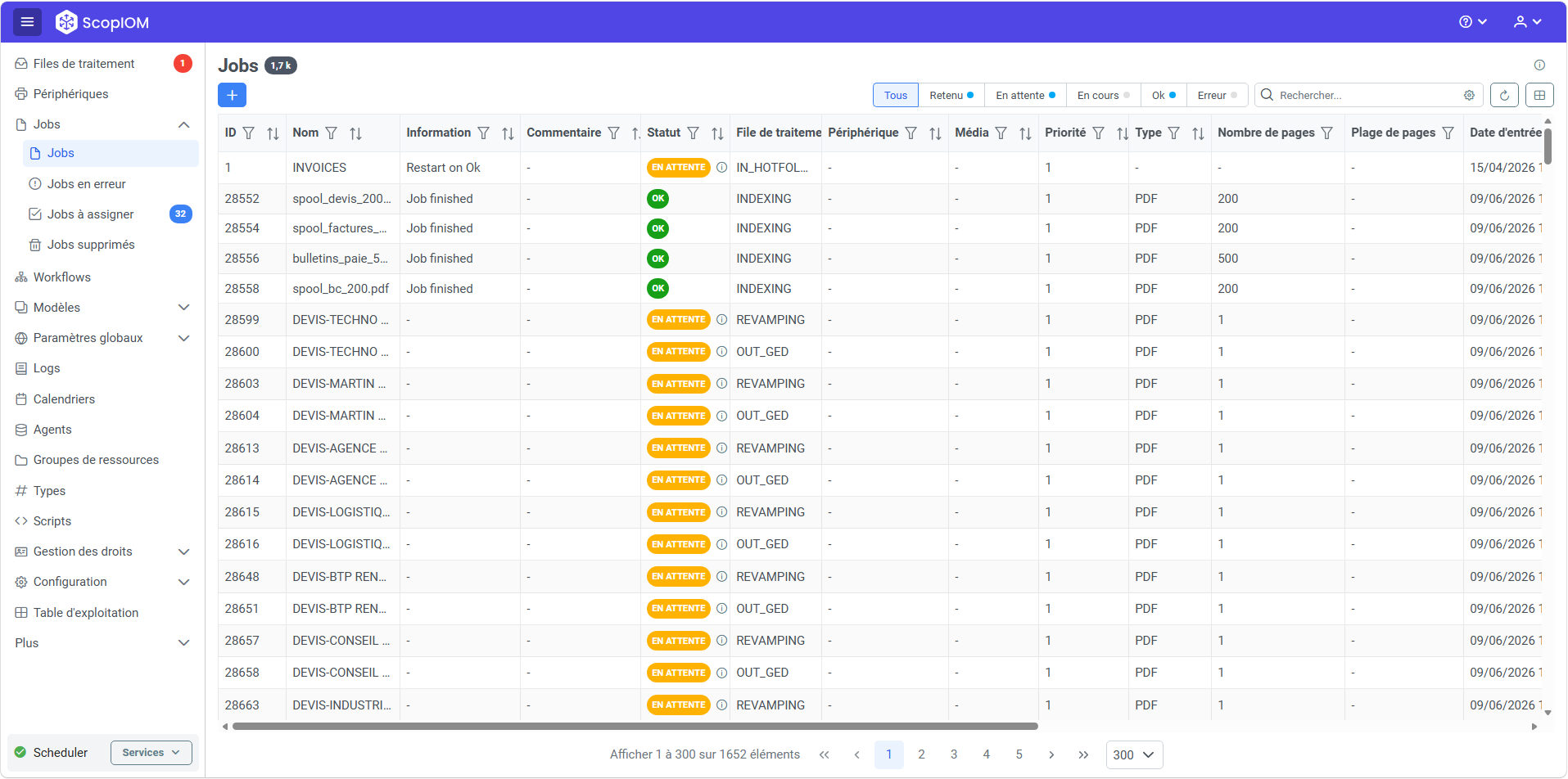
Task: Expand the Modèles sidebar section
Action: [183, 308]
